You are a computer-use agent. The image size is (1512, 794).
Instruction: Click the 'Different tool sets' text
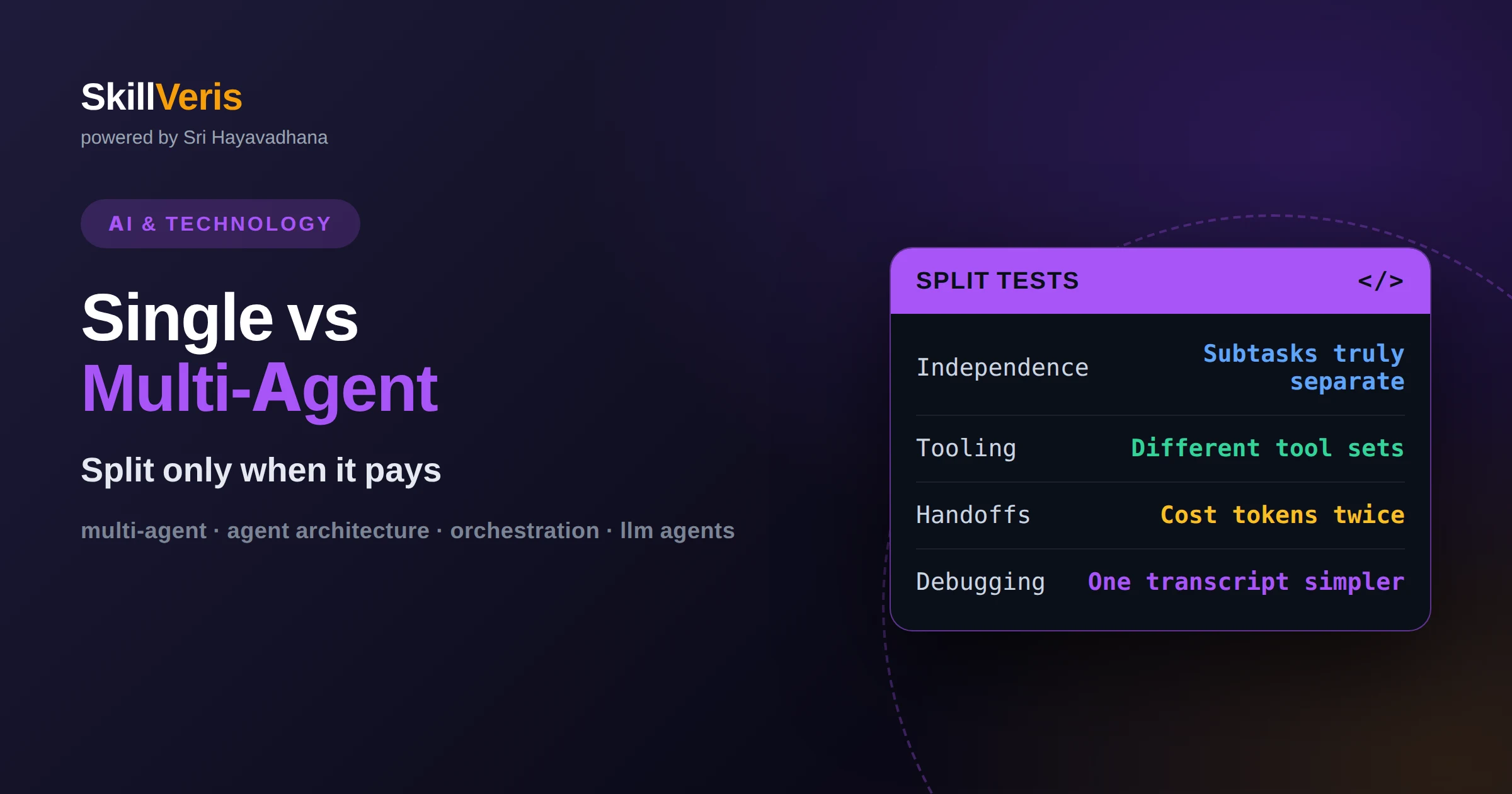click(1268, 448)
